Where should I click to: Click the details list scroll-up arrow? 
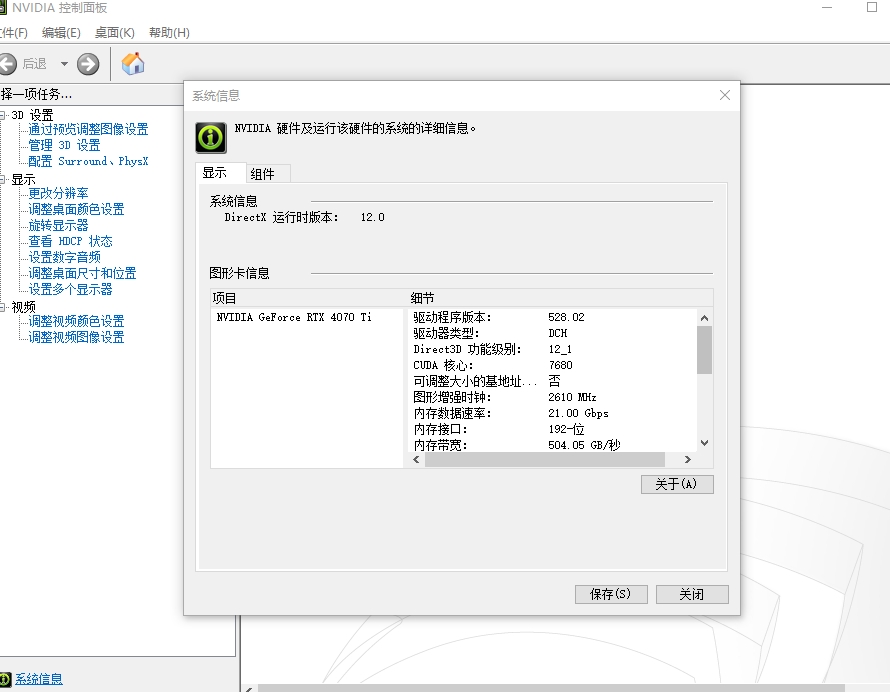tap(704, 318)
